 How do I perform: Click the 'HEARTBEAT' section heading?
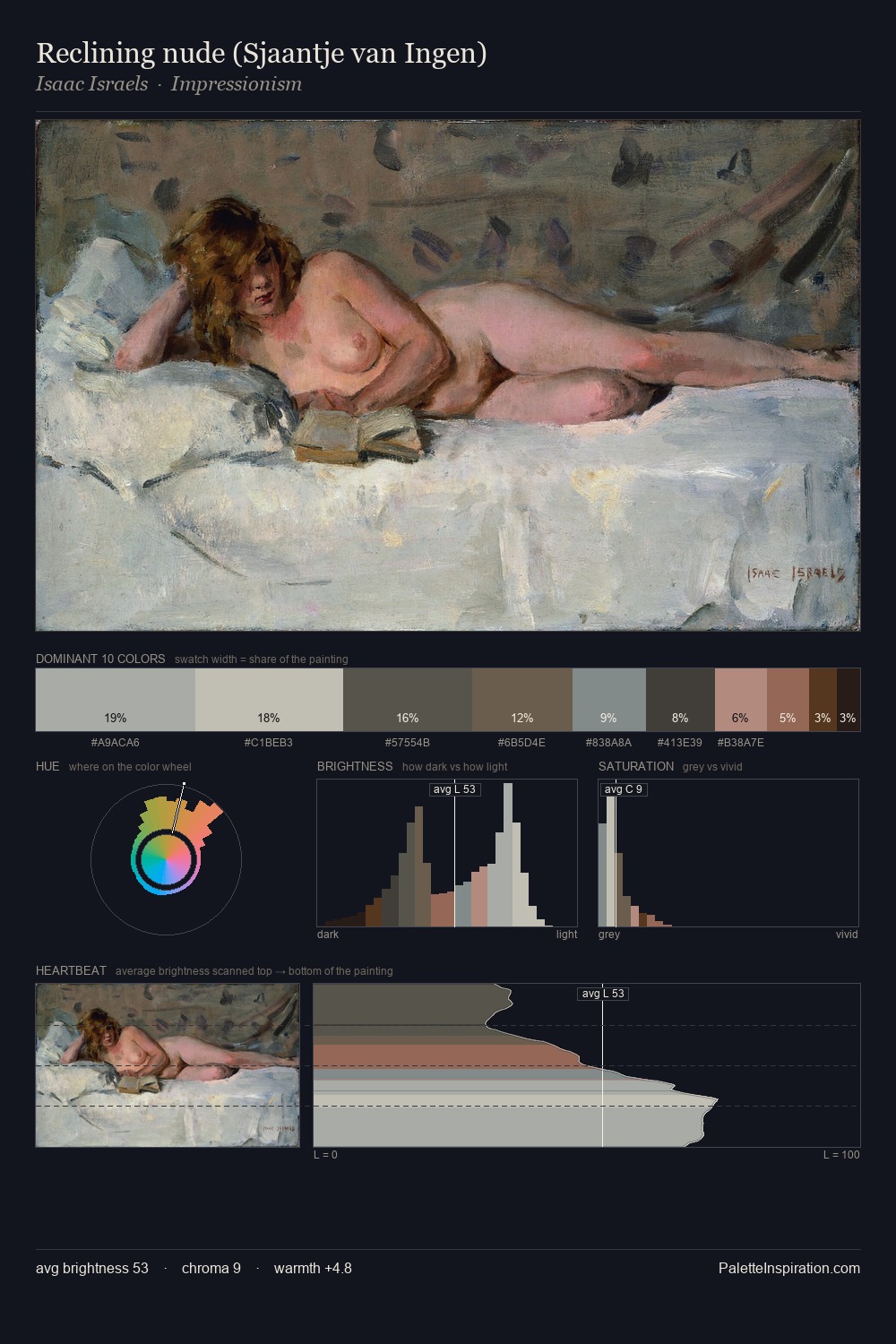pos(71,970)
